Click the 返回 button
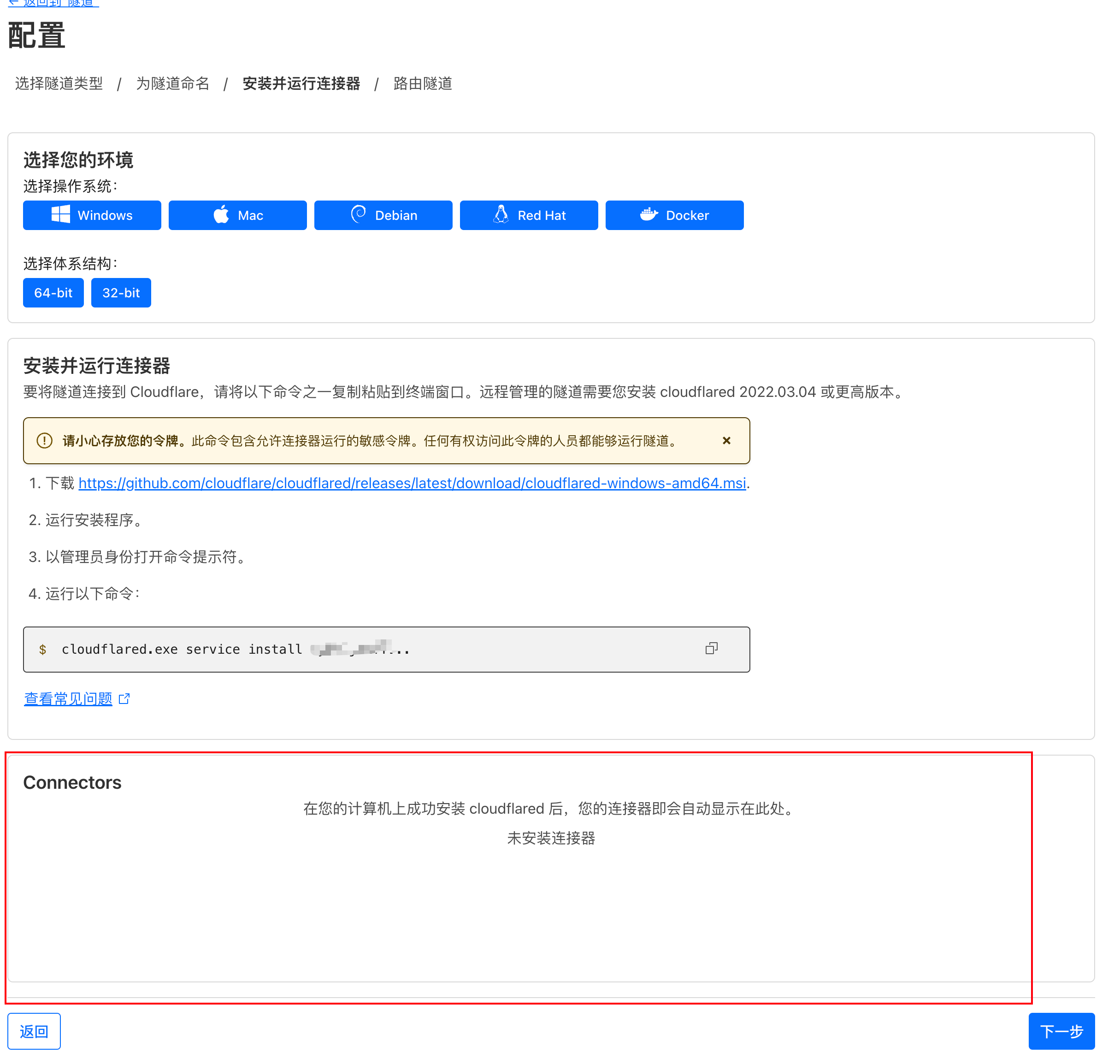The width and height of the screenshot is (1120, 1064). tap(34, 1031)
